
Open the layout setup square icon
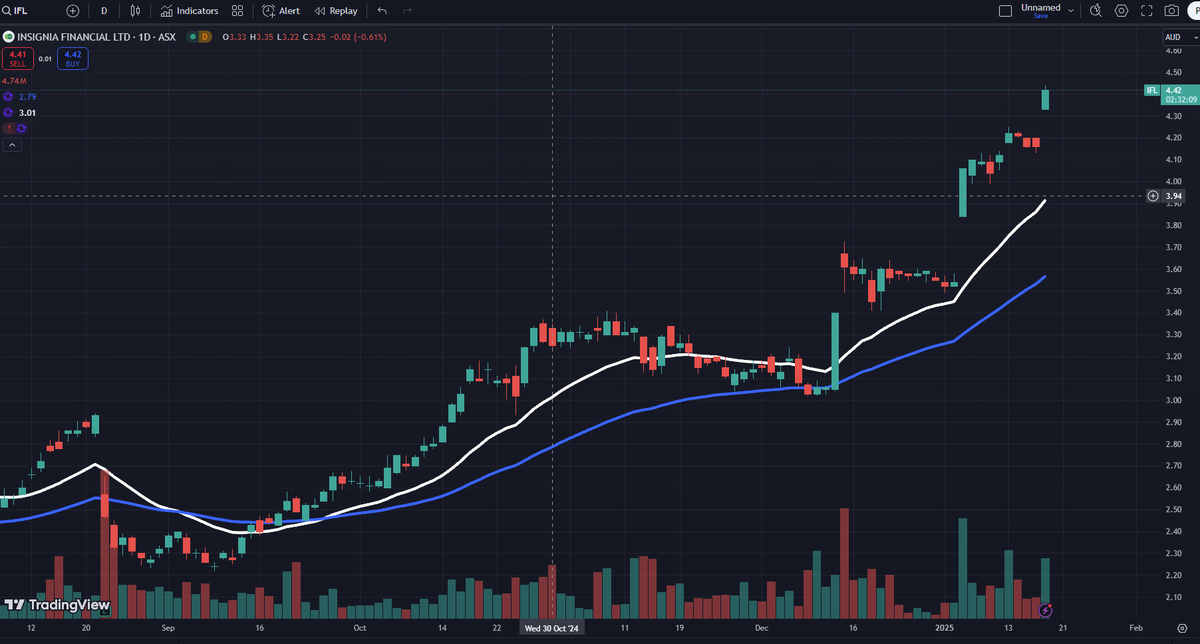click(x=1006, y=10)
